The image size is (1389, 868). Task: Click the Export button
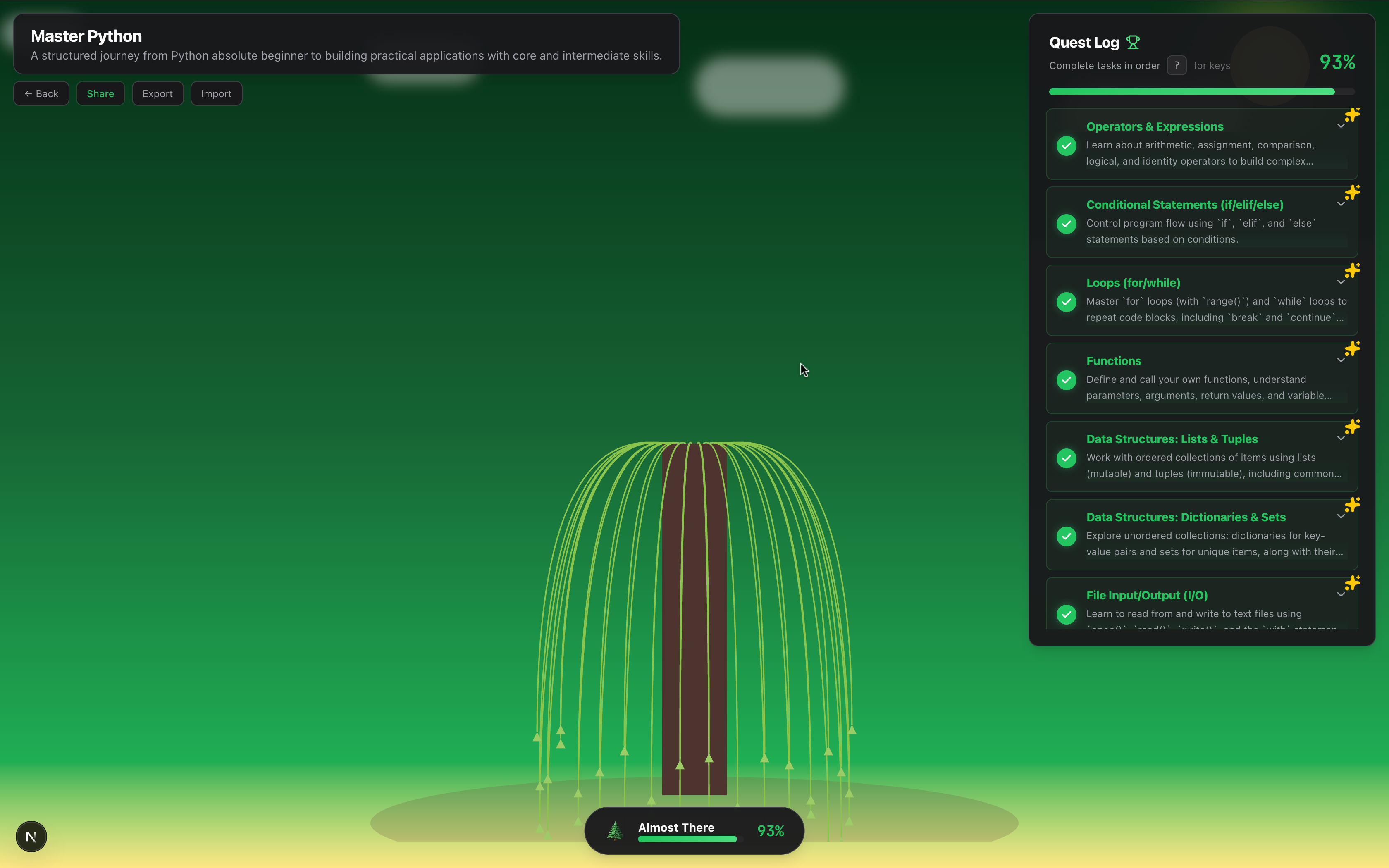(157, 93)
